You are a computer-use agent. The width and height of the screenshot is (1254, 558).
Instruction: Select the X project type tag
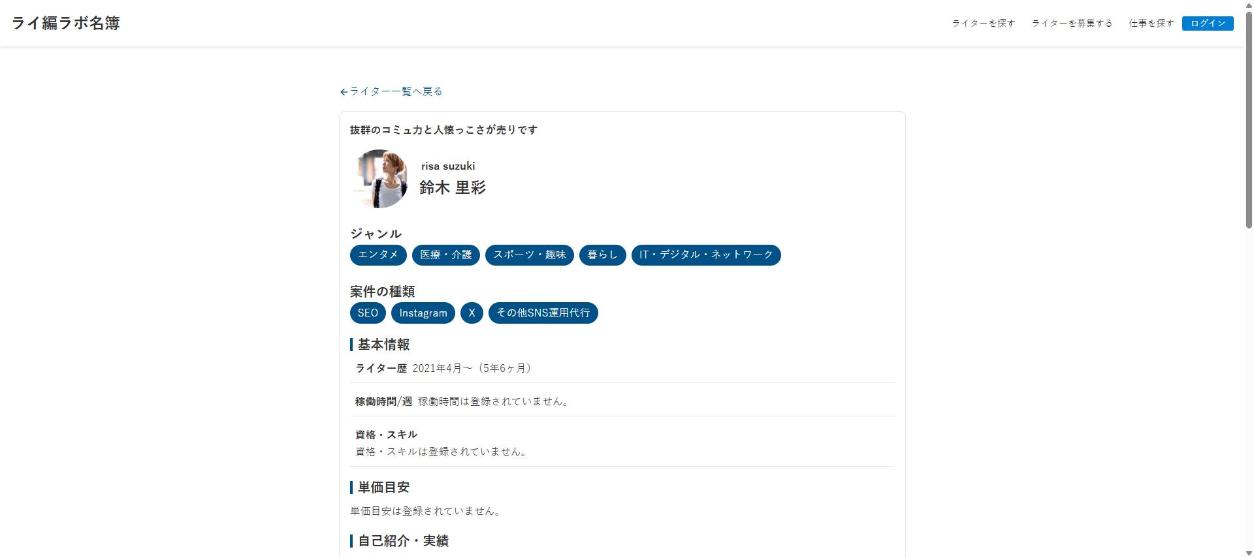(x=472, y=313)
